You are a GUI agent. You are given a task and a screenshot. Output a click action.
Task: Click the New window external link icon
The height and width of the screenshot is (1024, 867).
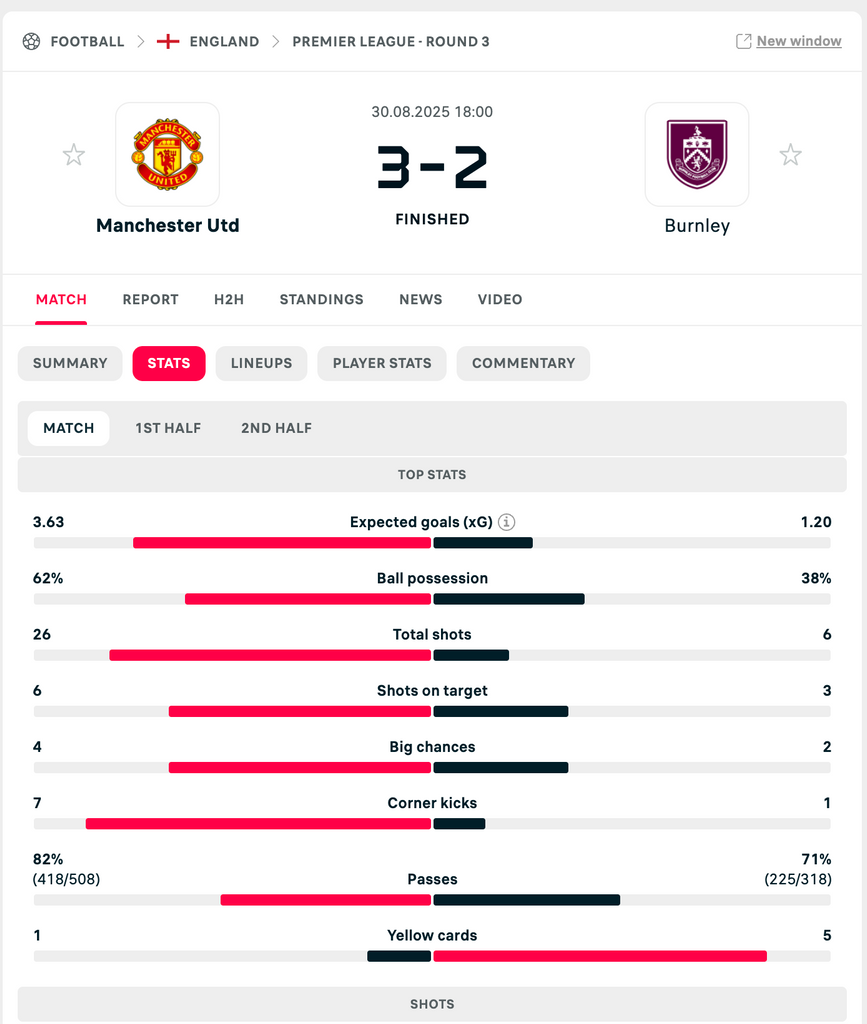coord(743,41)
